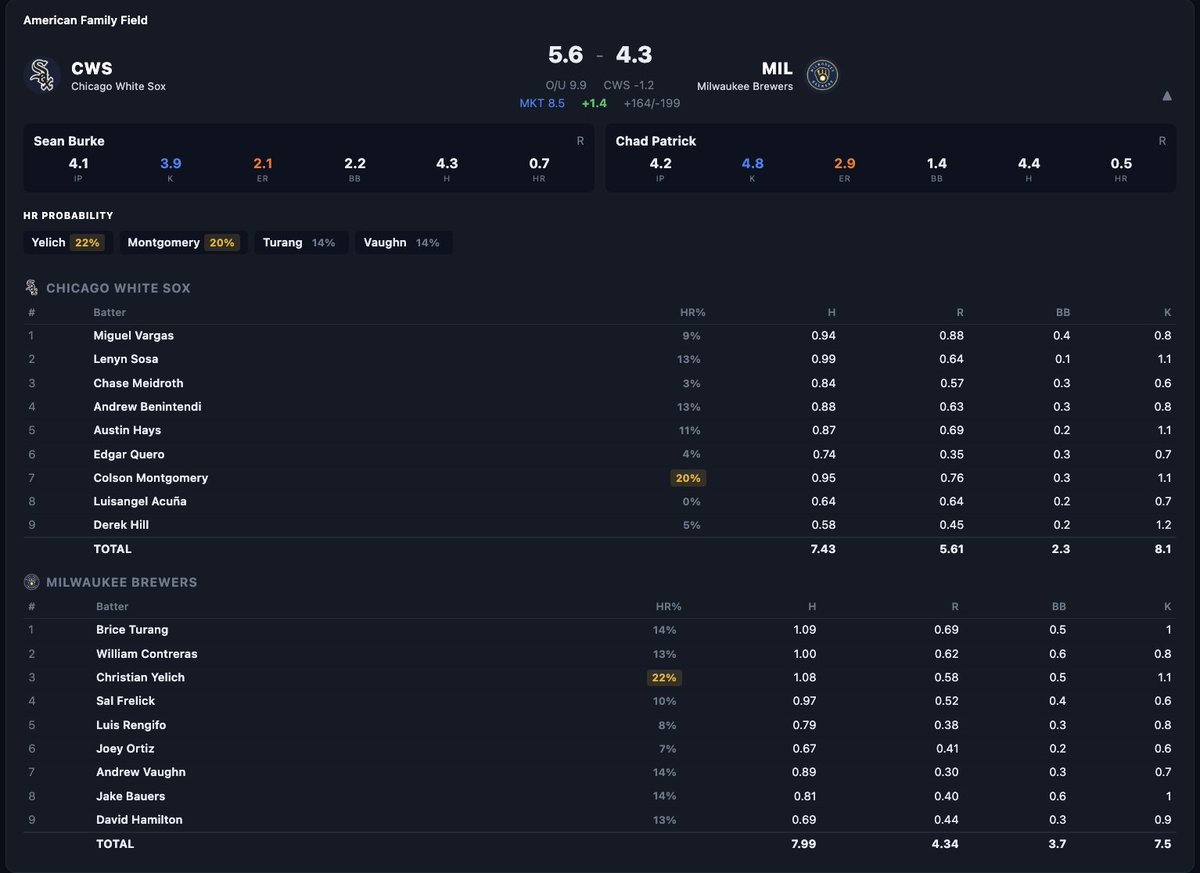Click the small Brewers icon beside lineup heading
Image resolution: width=1200 pixels, height=873 pixels.
pos(32,582)
